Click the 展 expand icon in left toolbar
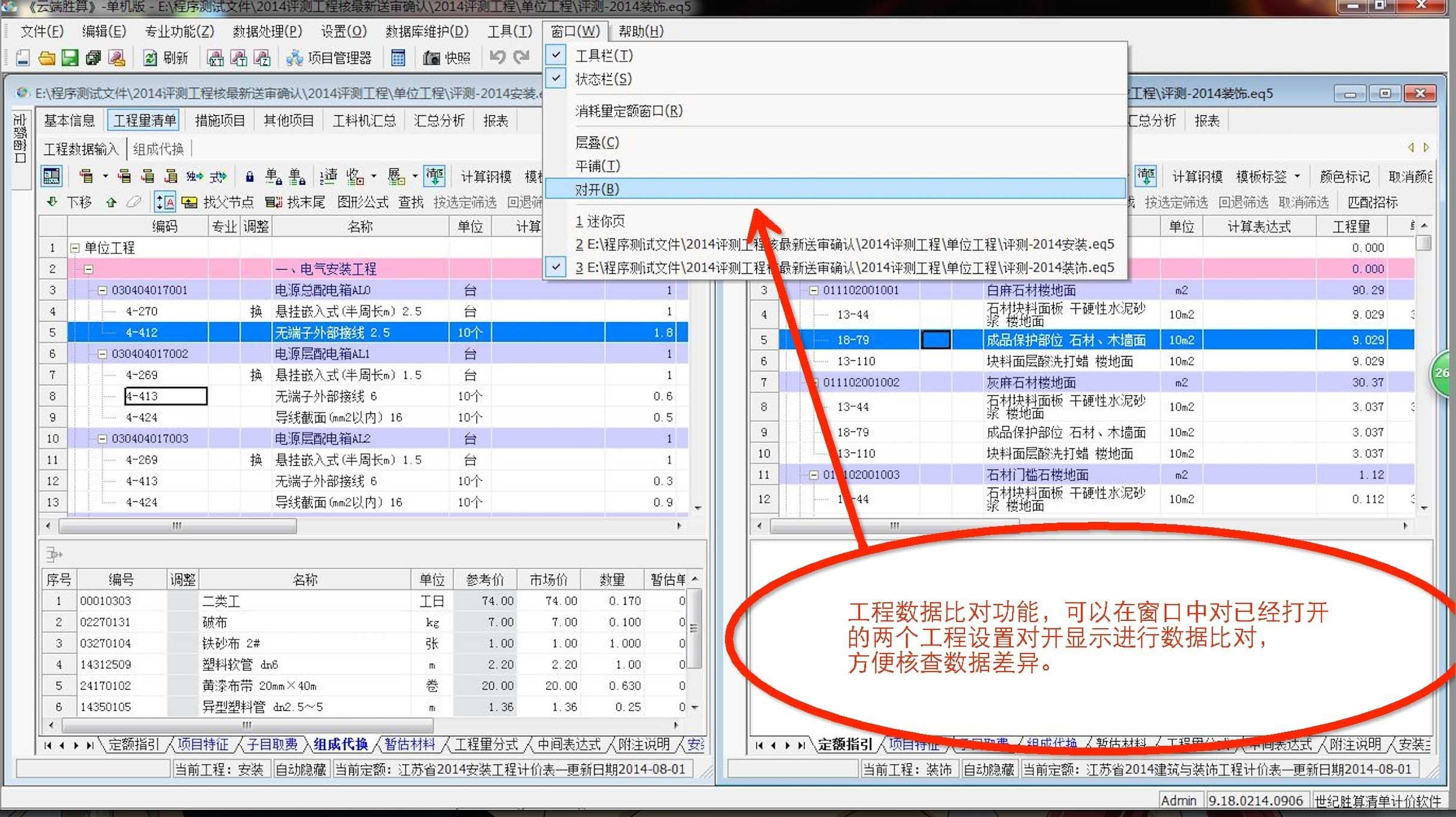The height and width of the screenshot is (817, 1456). [x=396, y=176]
